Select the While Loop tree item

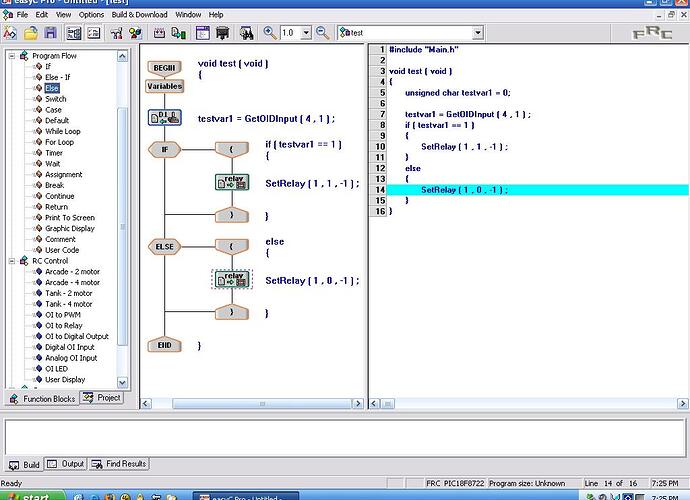click(x=63, y=131)
